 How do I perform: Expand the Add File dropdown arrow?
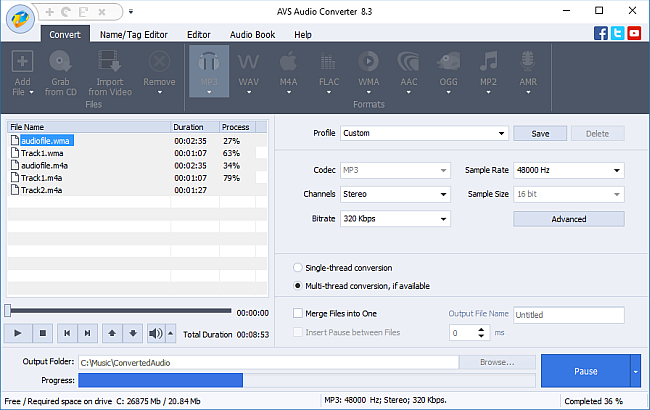point(32,92)
